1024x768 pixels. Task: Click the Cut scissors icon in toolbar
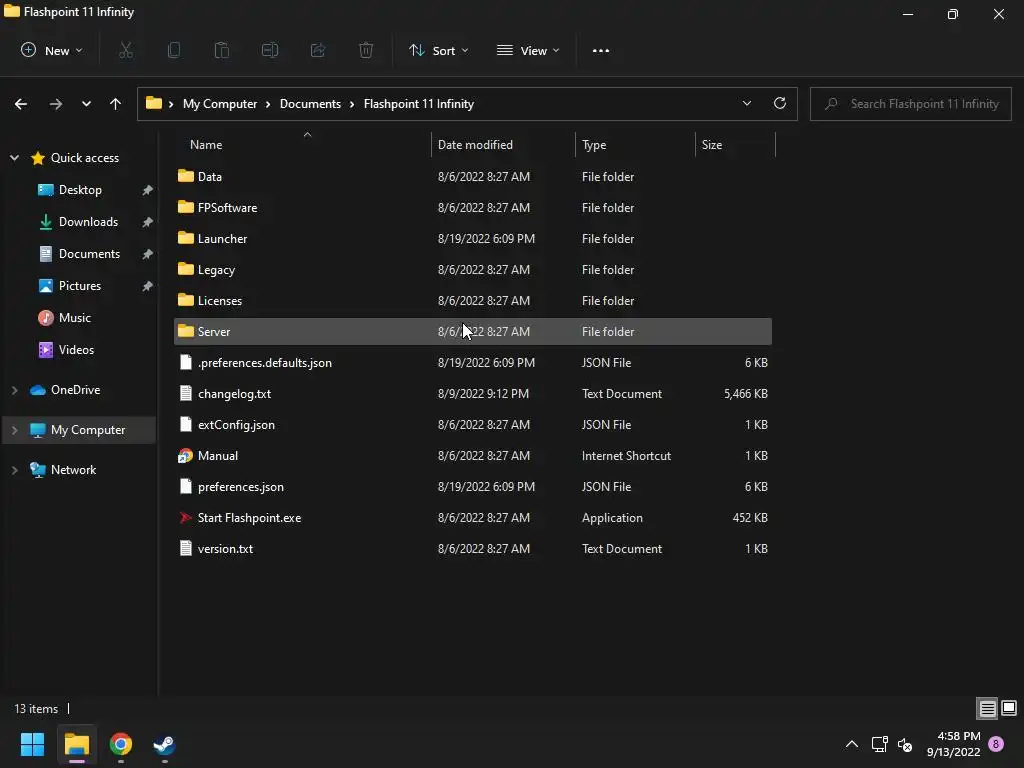(x=126, y=50)
